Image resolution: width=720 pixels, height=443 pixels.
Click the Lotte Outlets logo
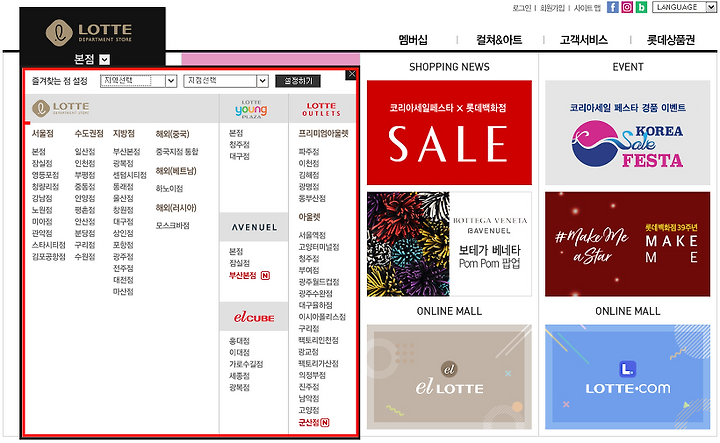(321, 109)
